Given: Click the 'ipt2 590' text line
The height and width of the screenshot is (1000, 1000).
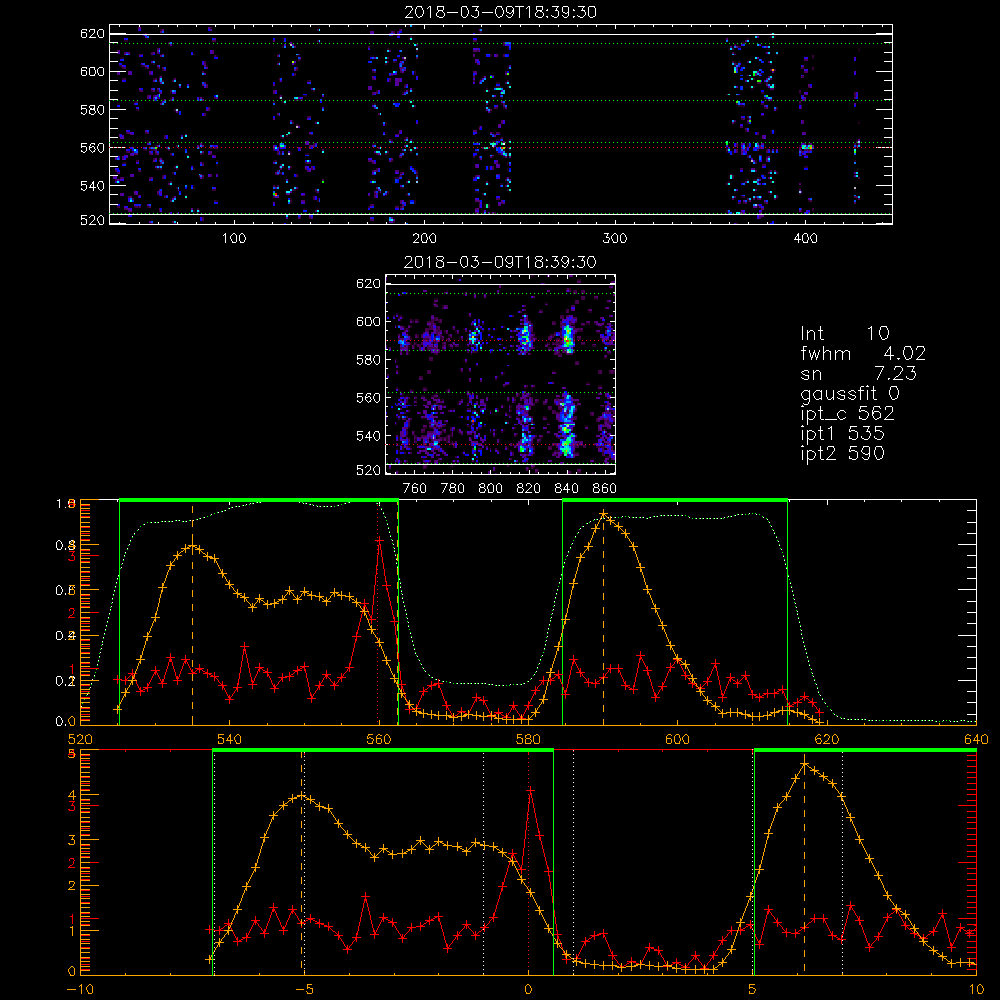Looking at the screenshot, I should 842,453.
